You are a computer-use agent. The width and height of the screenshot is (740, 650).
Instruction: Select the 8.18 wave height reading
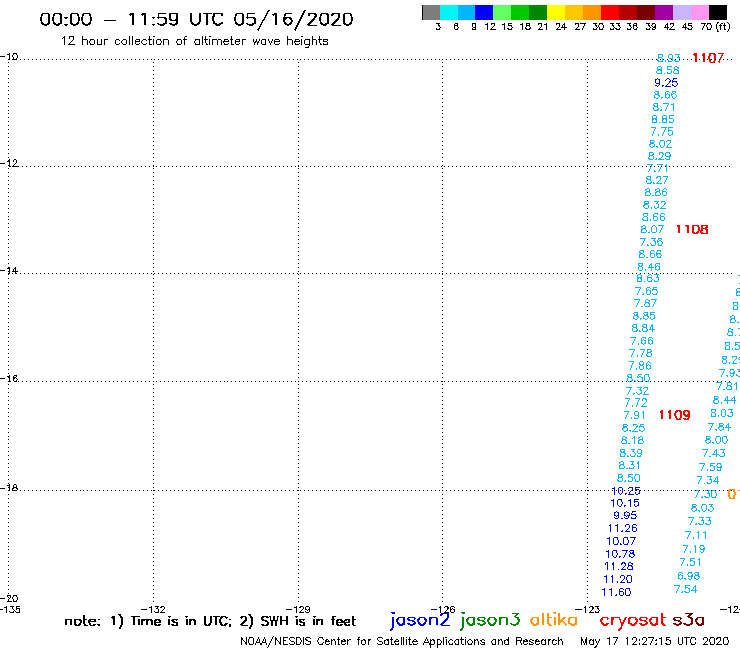tap(632, 440)
